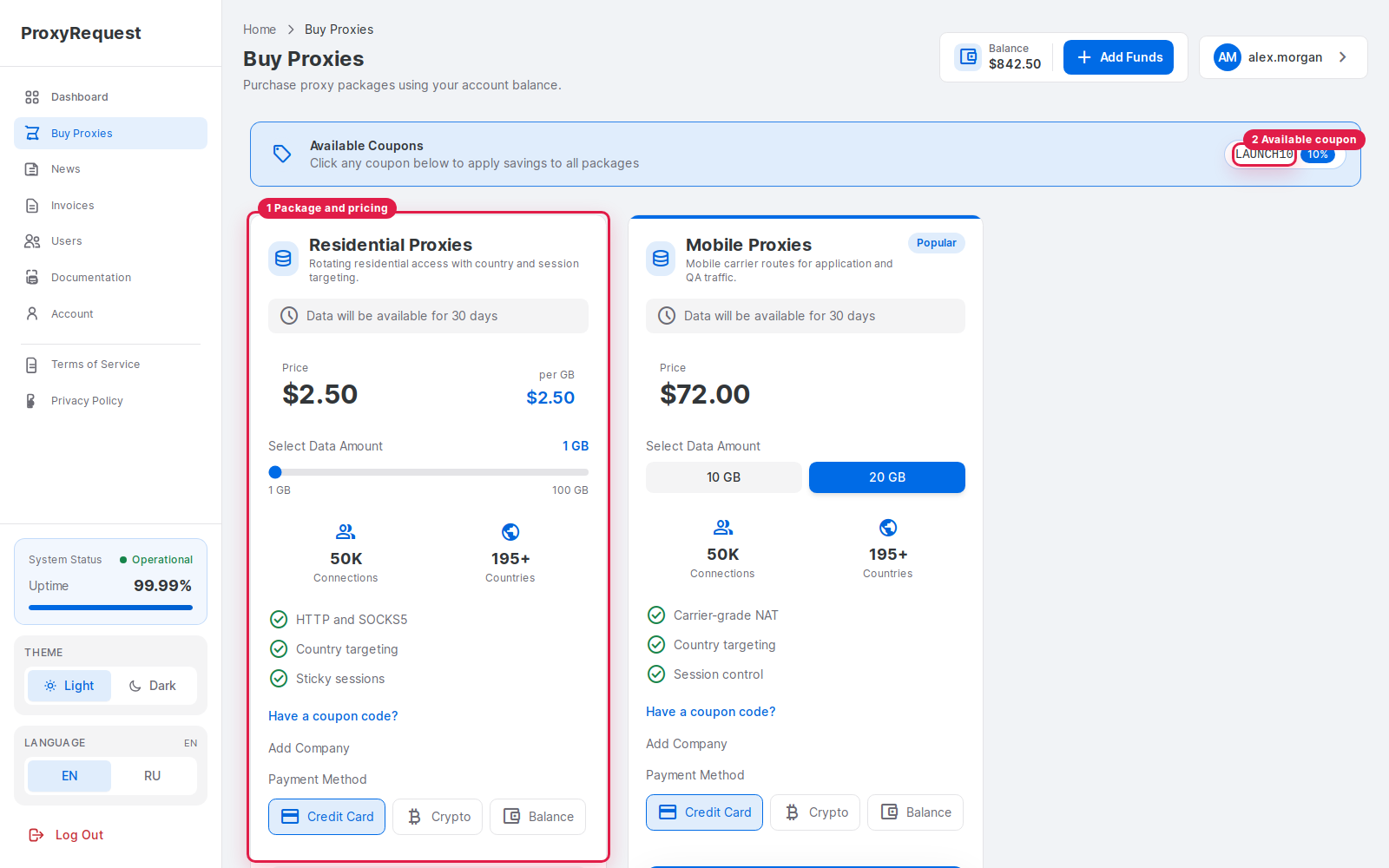Open coupon code link in Residential card

[x=333, y=716]
